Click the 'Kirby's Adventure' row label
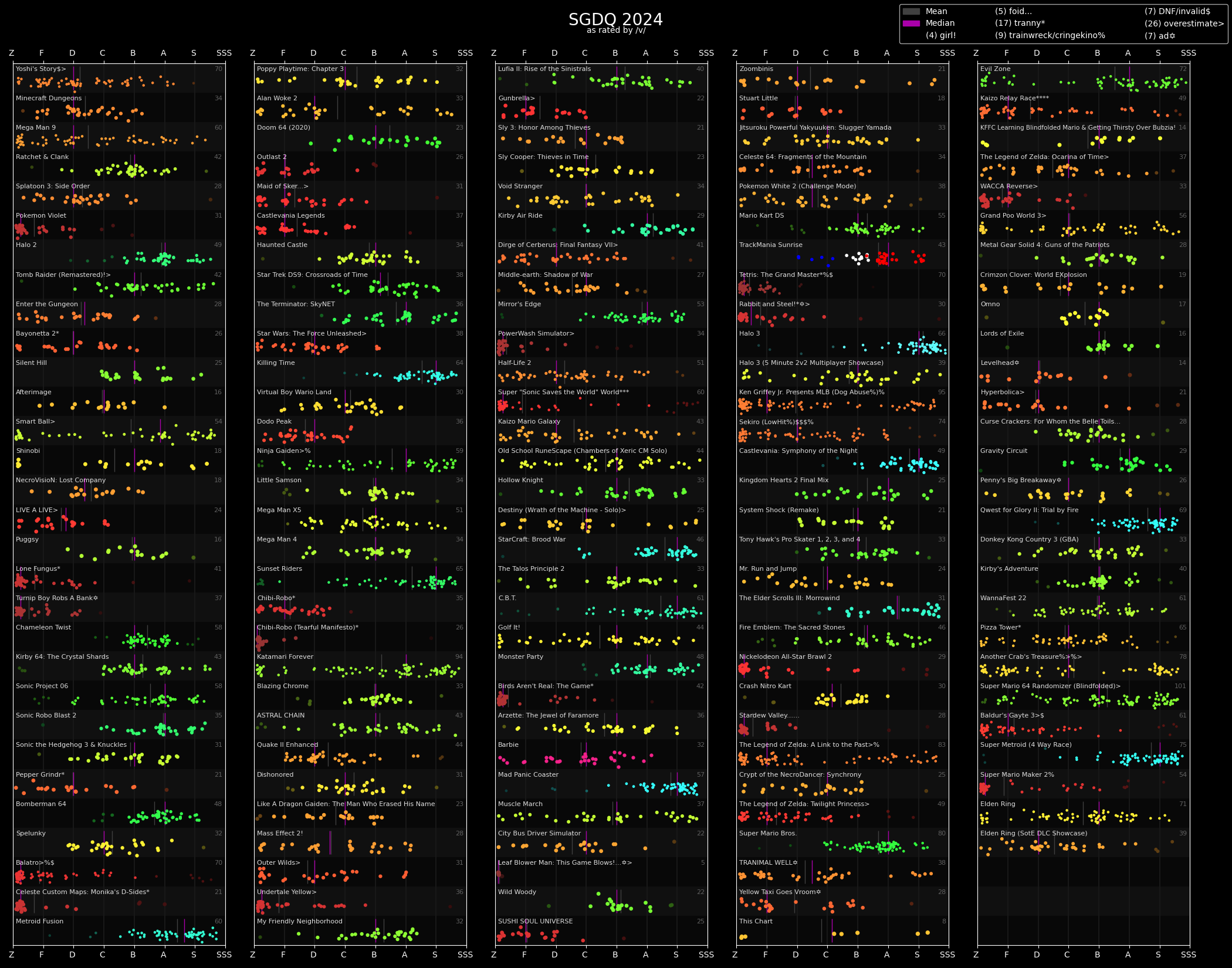Image resolution: width=1232 pixels, height=968 pixels. [x=1009, y=568]
